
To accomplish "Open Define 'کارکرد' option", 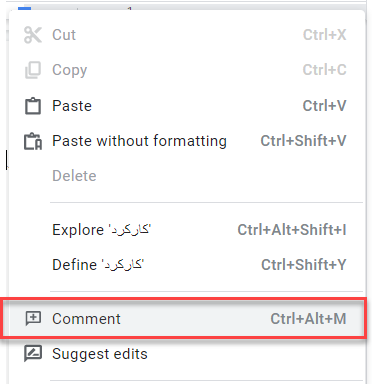I will click(187, 265).
